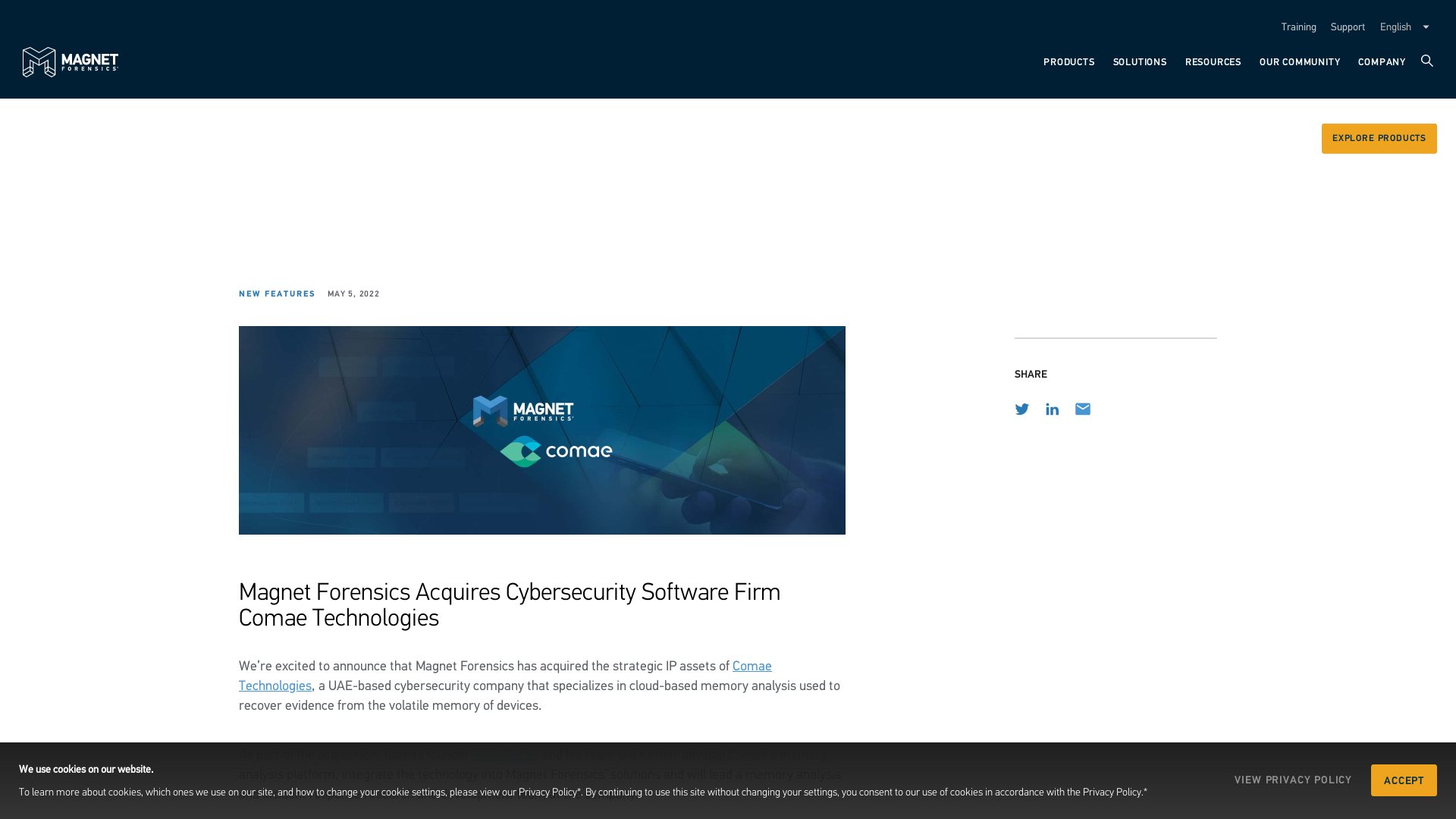Share article via email icon
1456x819 pixels.
coord(1083,409)
